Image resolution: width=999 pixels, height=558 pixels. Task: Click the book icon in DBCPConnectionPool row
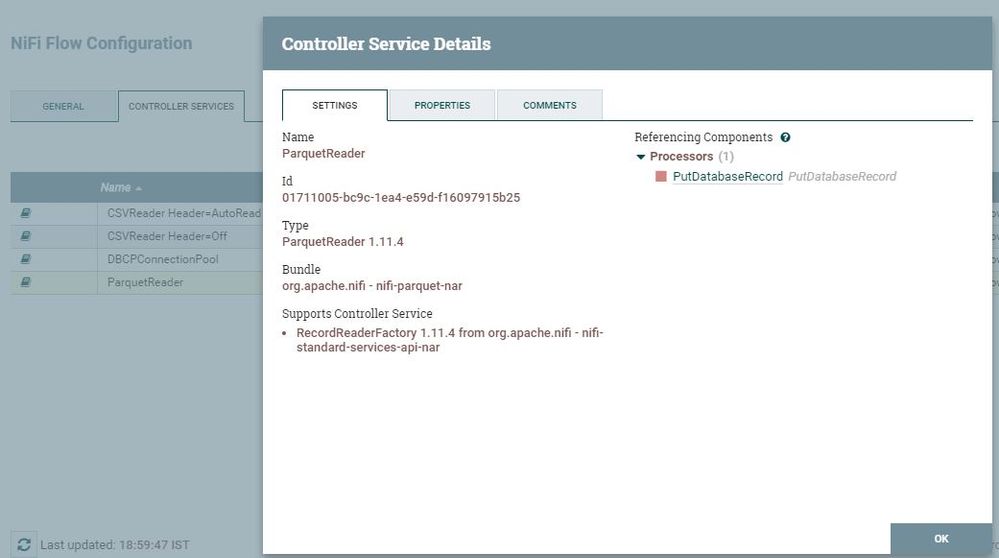[25, 259]
